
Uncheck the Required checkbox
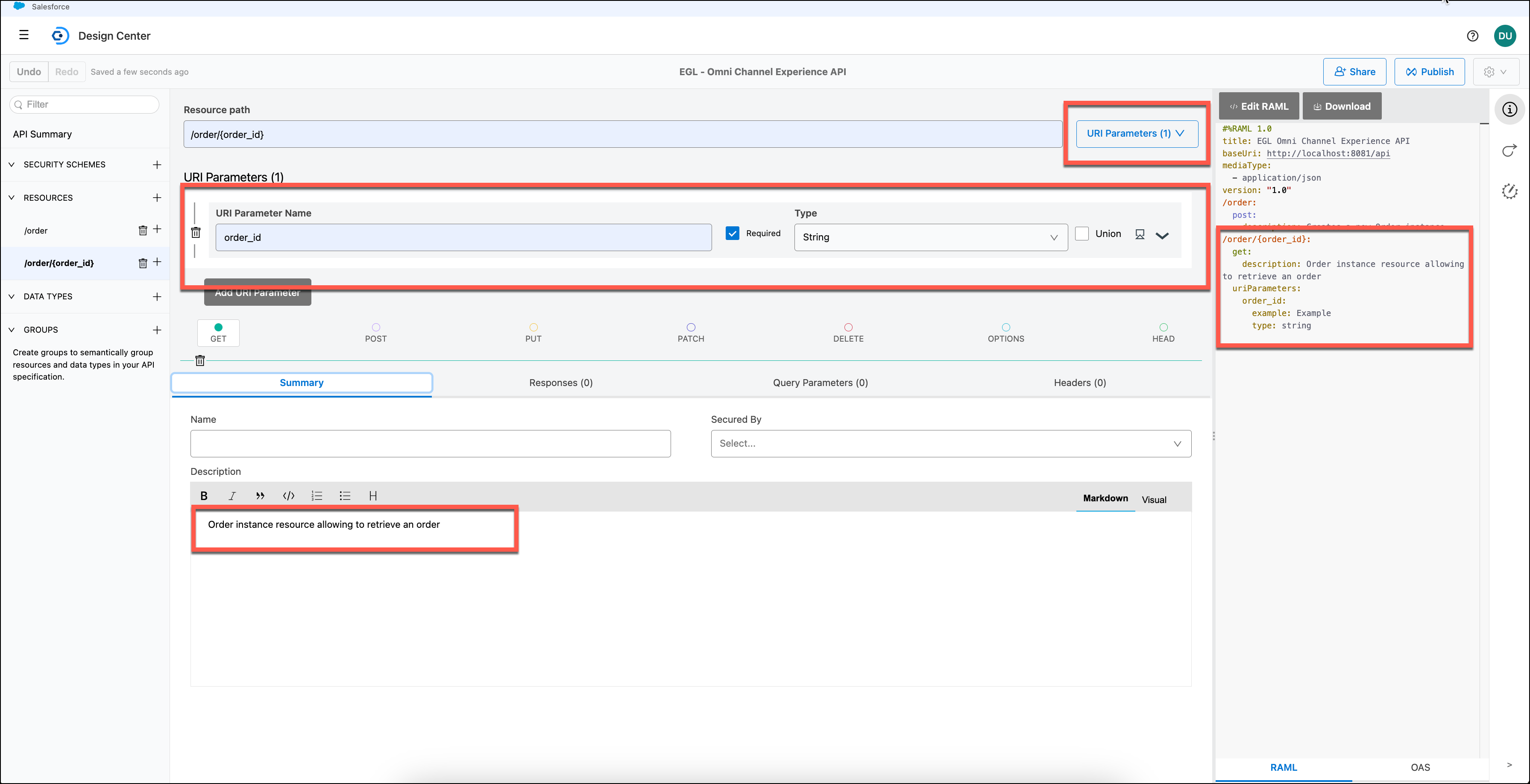click(x=733, y=234)
